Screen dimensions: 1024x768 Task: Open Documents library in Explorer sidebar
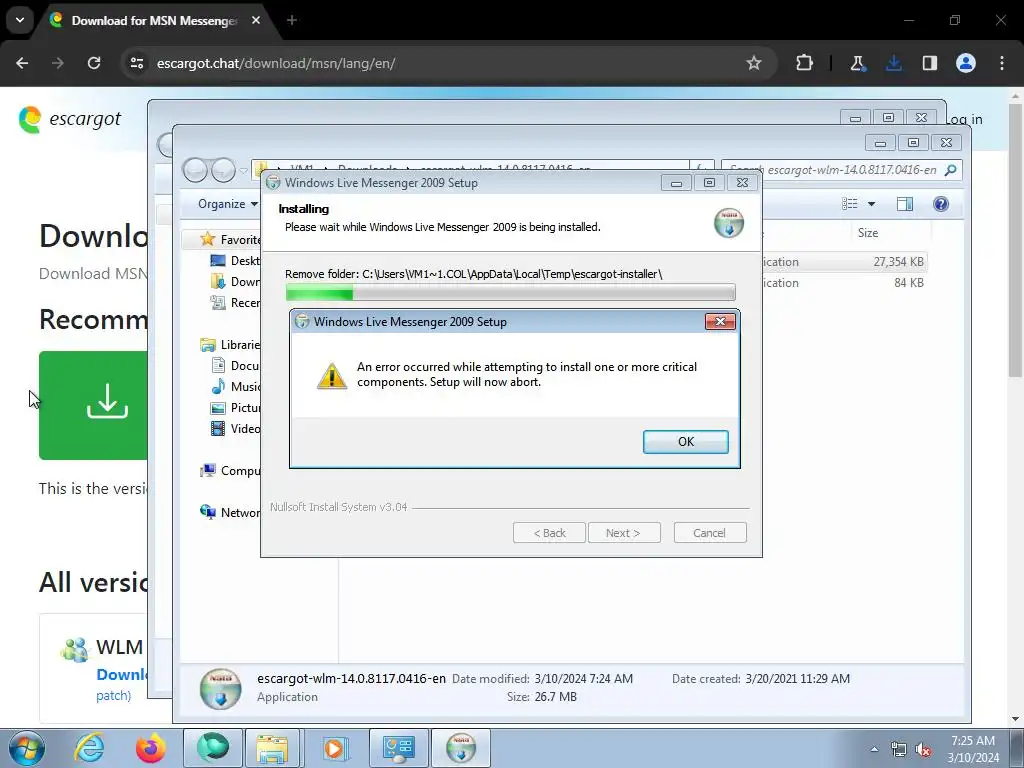click(235, 365)
